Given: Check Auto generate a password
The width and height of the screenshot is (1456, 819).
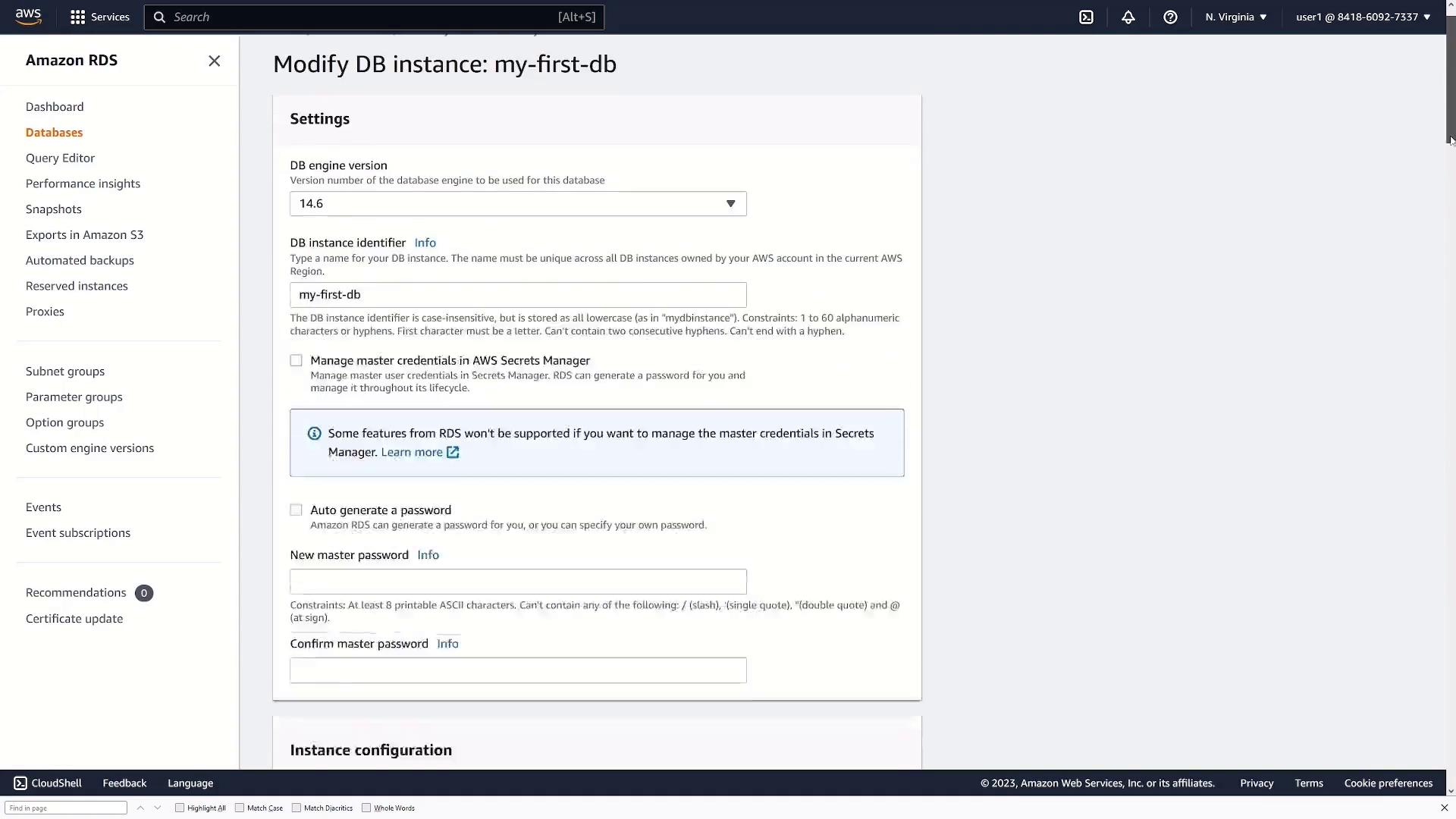Looking at the screenshot, I should tap(296, 510).
